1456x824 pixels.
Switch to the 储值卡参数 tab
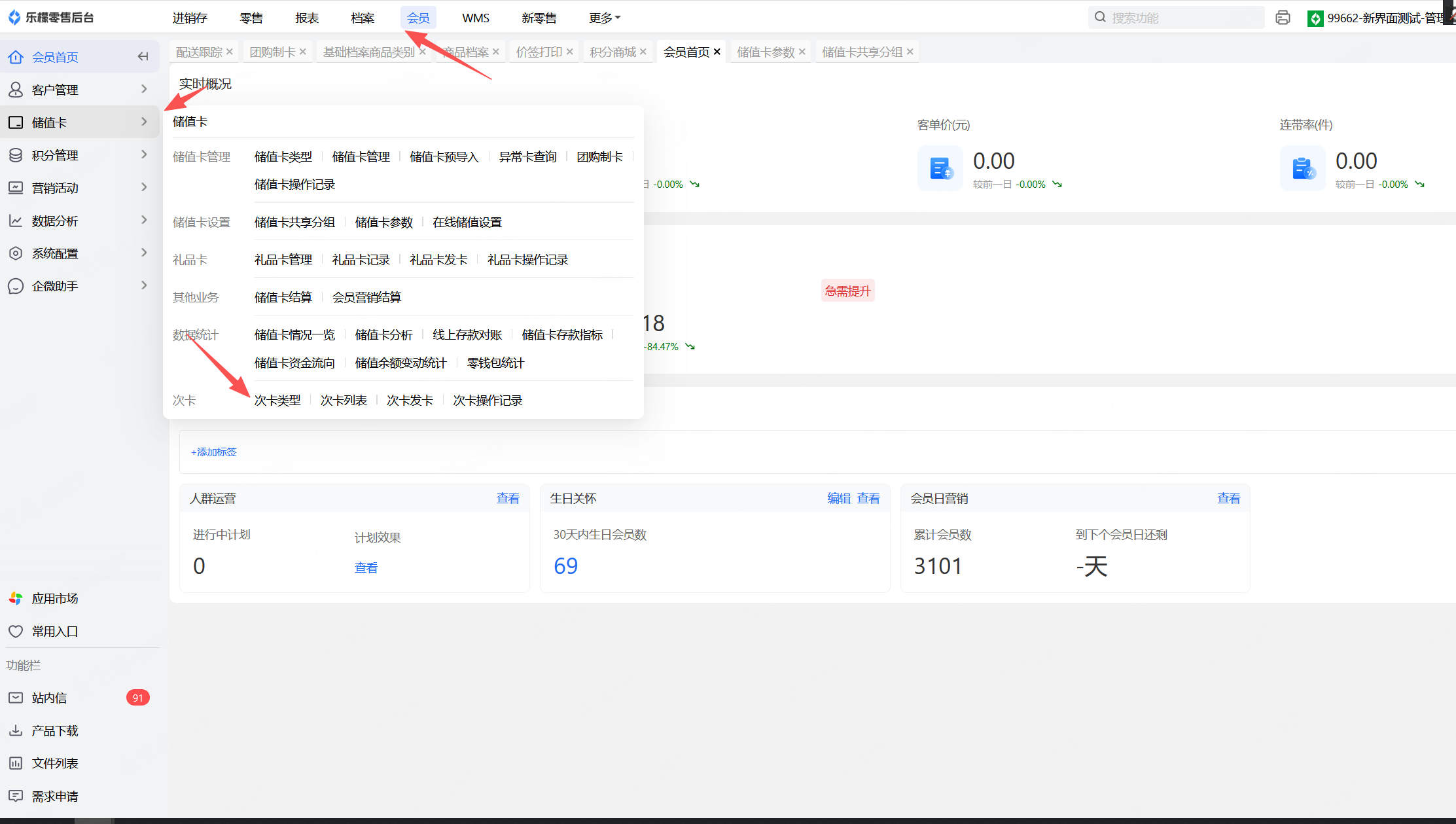point(765,52)
